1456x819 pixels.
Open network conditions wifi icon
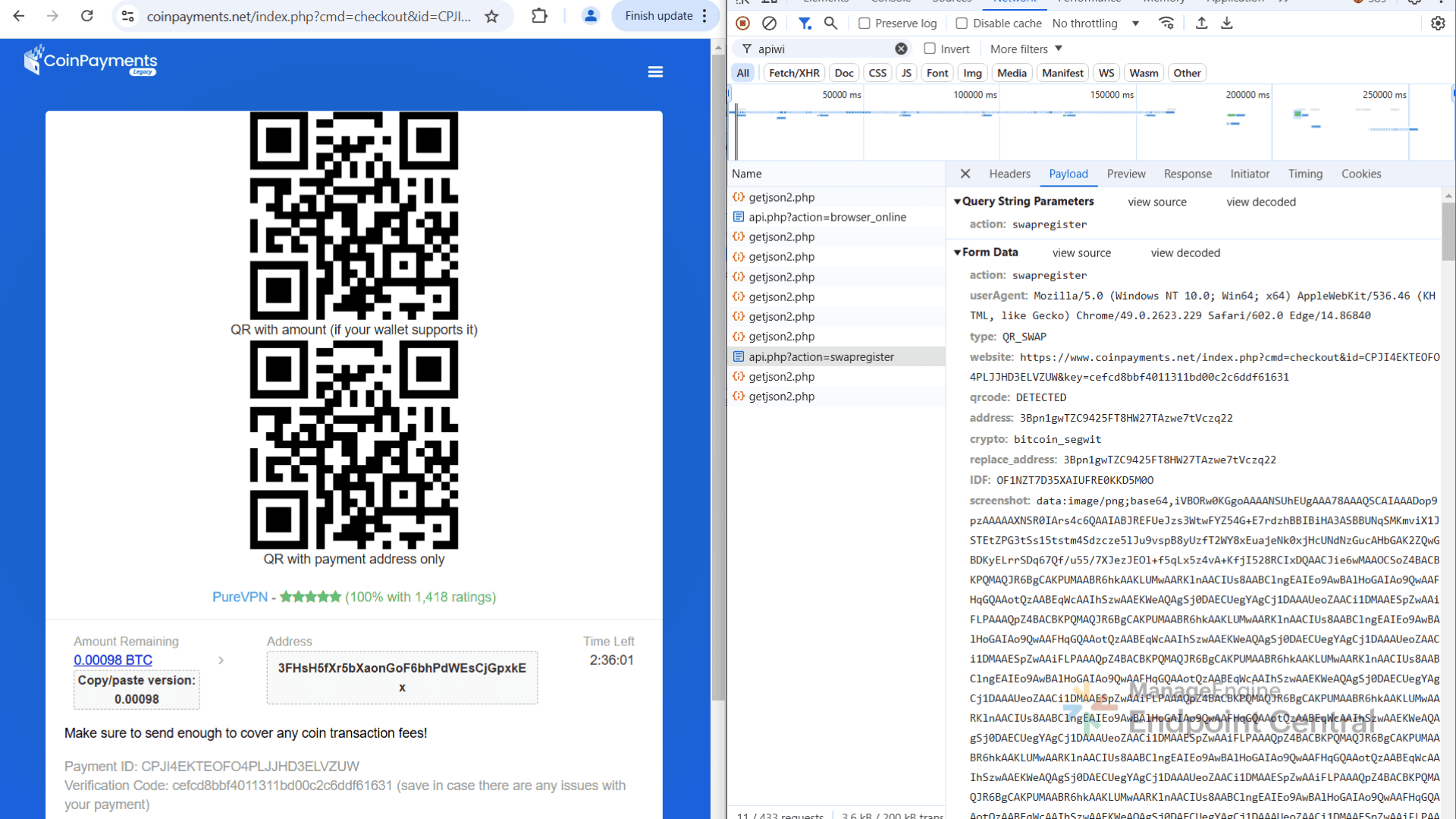coord(1166,24)
